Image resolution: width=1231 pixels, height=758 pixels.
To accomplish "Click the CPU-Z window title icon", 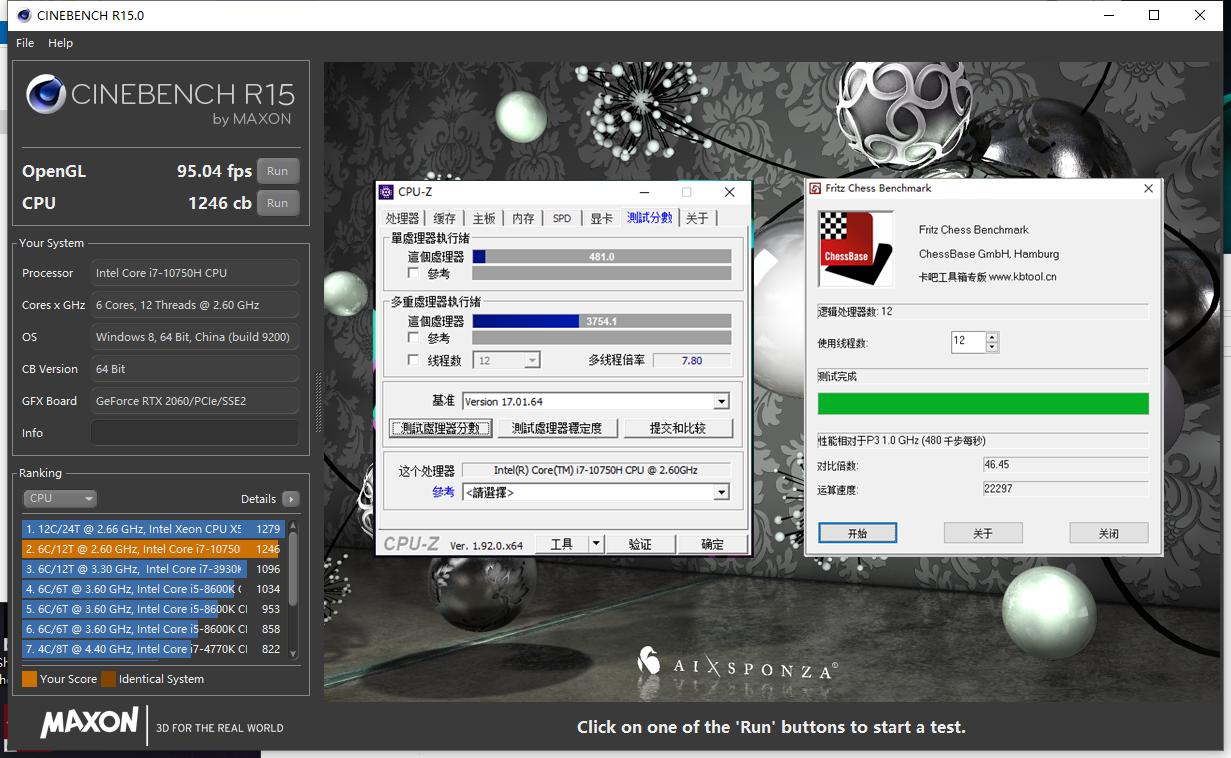I will click(x=386, y=192).
